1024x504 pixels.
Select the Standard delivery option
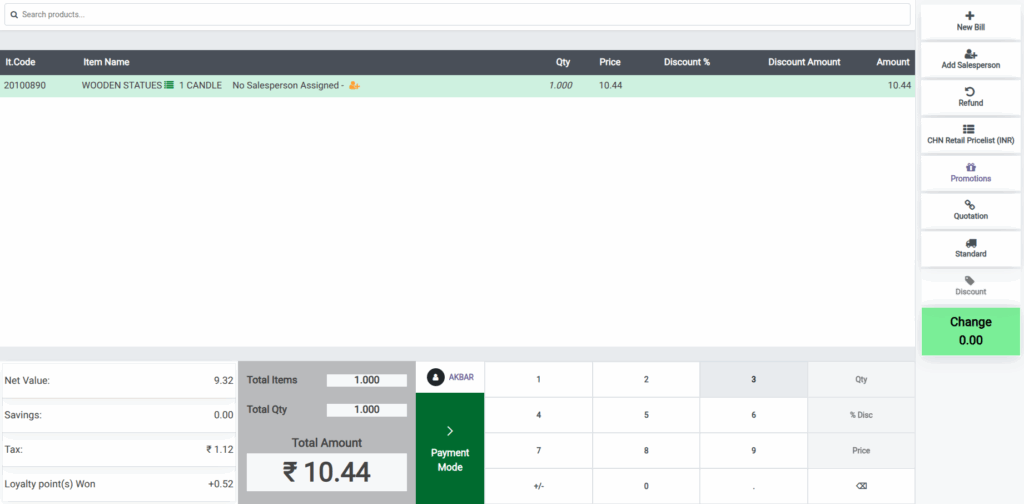click(x=970, y=248)
